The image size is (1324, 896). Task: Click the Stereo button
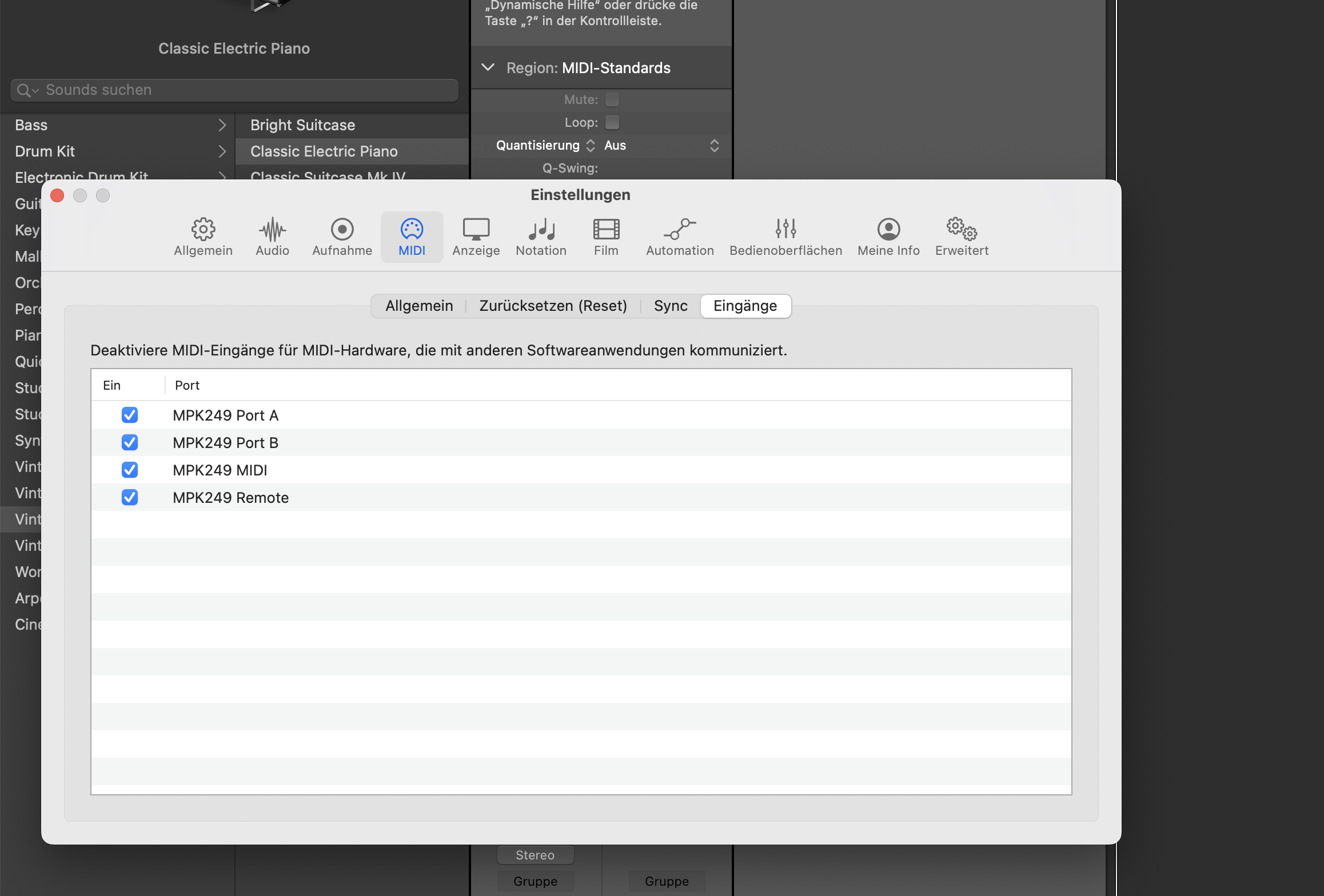click(x=535, y=855)
